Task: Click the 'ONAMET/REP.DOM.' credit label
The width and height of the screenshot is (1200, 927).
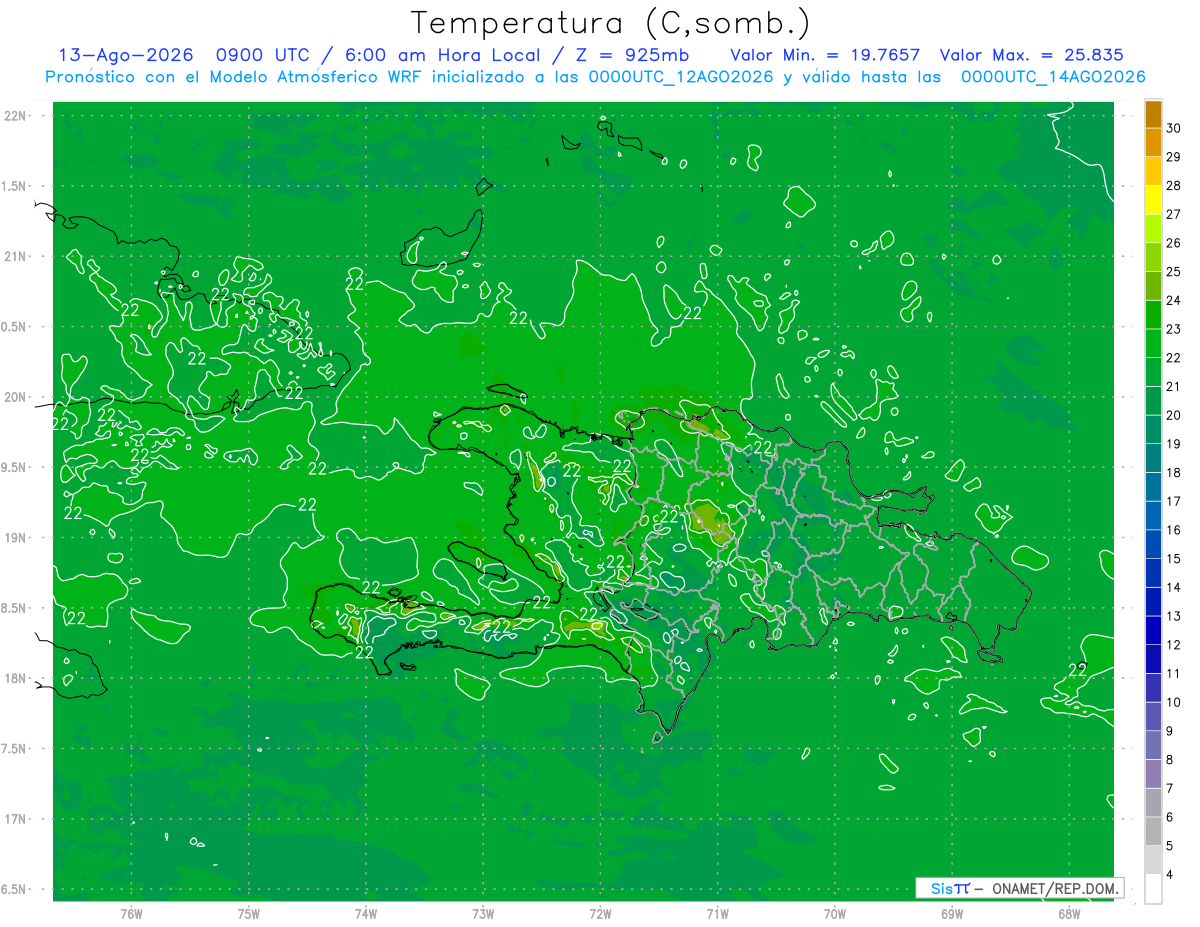Action: 1054,888
